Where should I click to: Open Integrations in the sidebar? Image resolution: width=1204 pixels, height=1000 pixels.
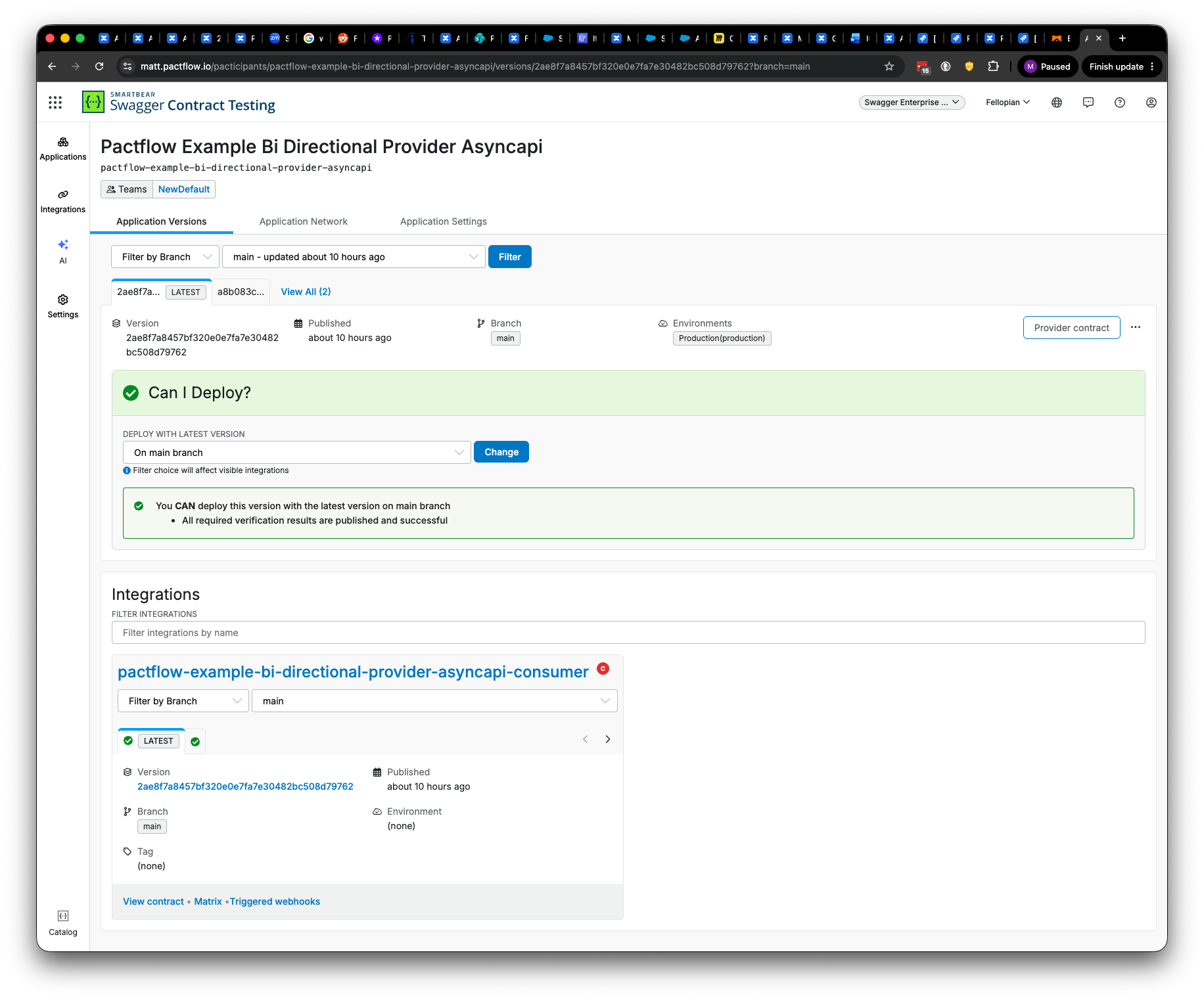tap(63, 202)
